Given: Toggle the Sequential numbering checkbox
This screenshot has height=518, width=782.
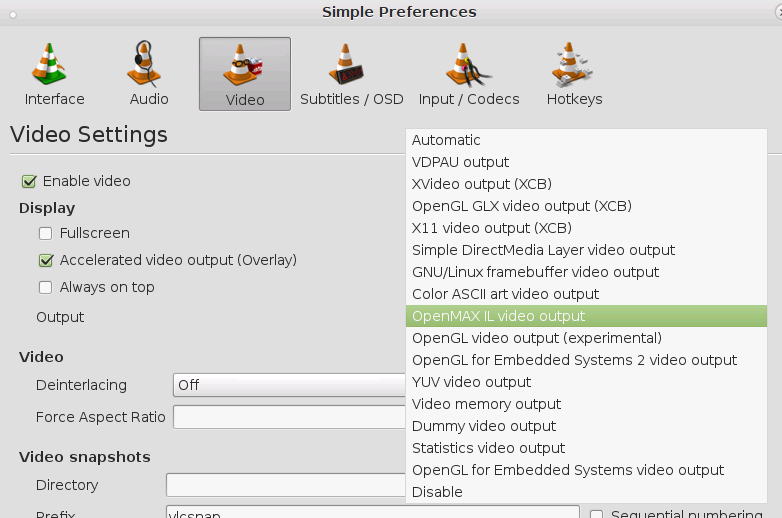Looking at the screenshot, I should (x=597, y=515).
